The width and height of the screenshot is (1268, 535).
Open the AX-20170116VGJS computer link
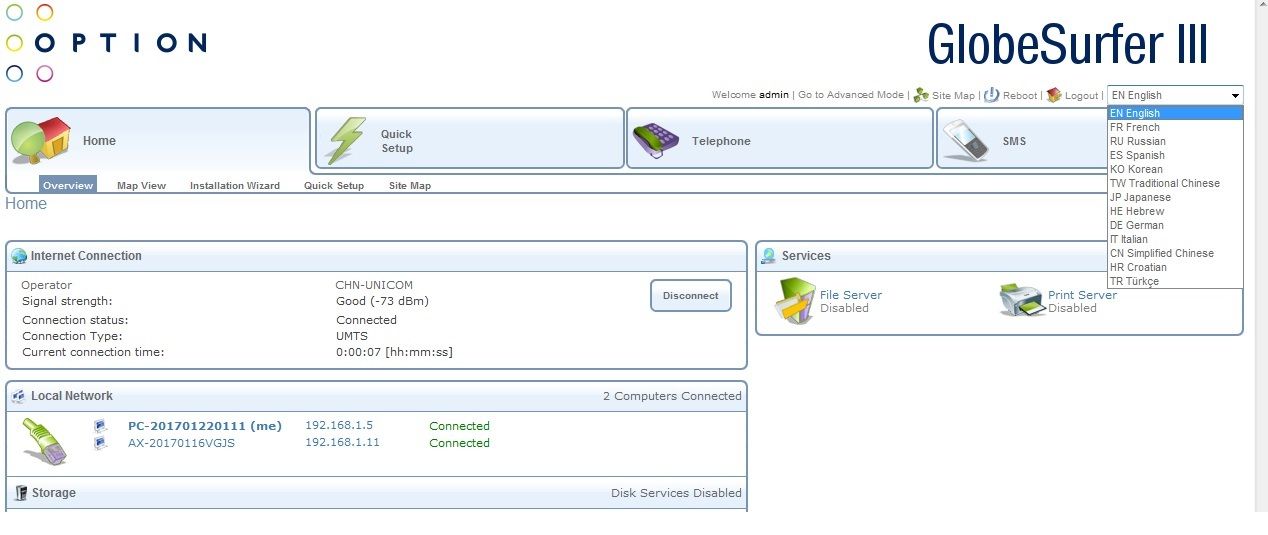coord(181,443)
